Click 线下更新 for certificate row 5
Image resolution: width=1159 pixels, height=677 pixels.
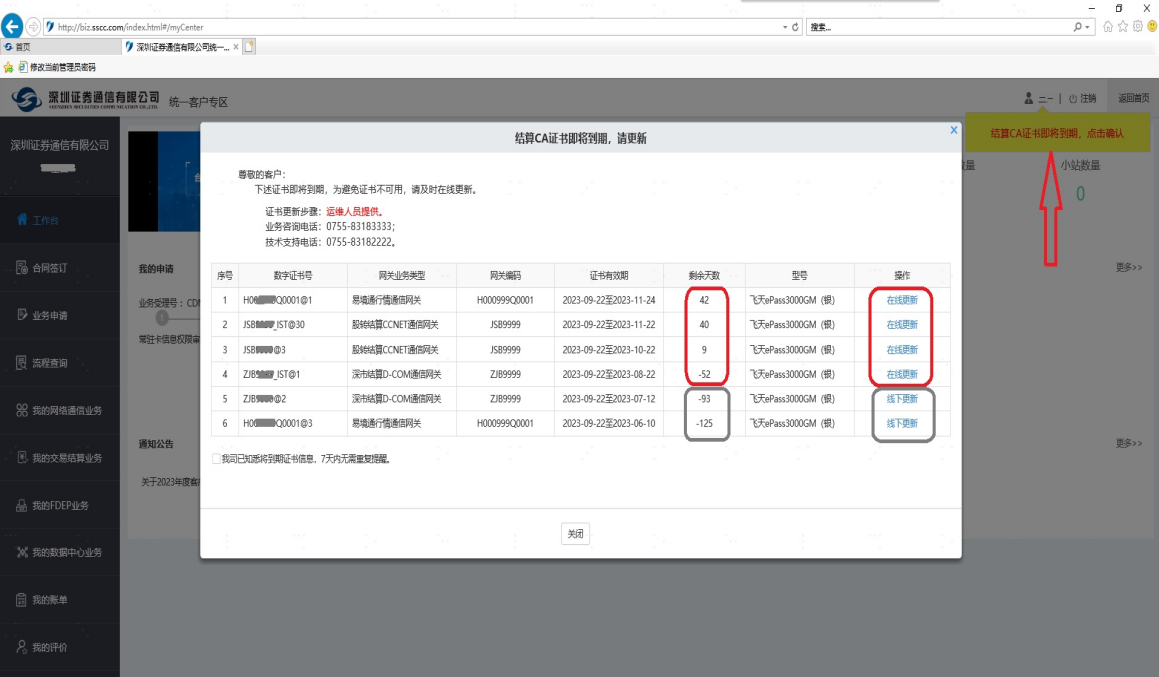tap(902, 398)
